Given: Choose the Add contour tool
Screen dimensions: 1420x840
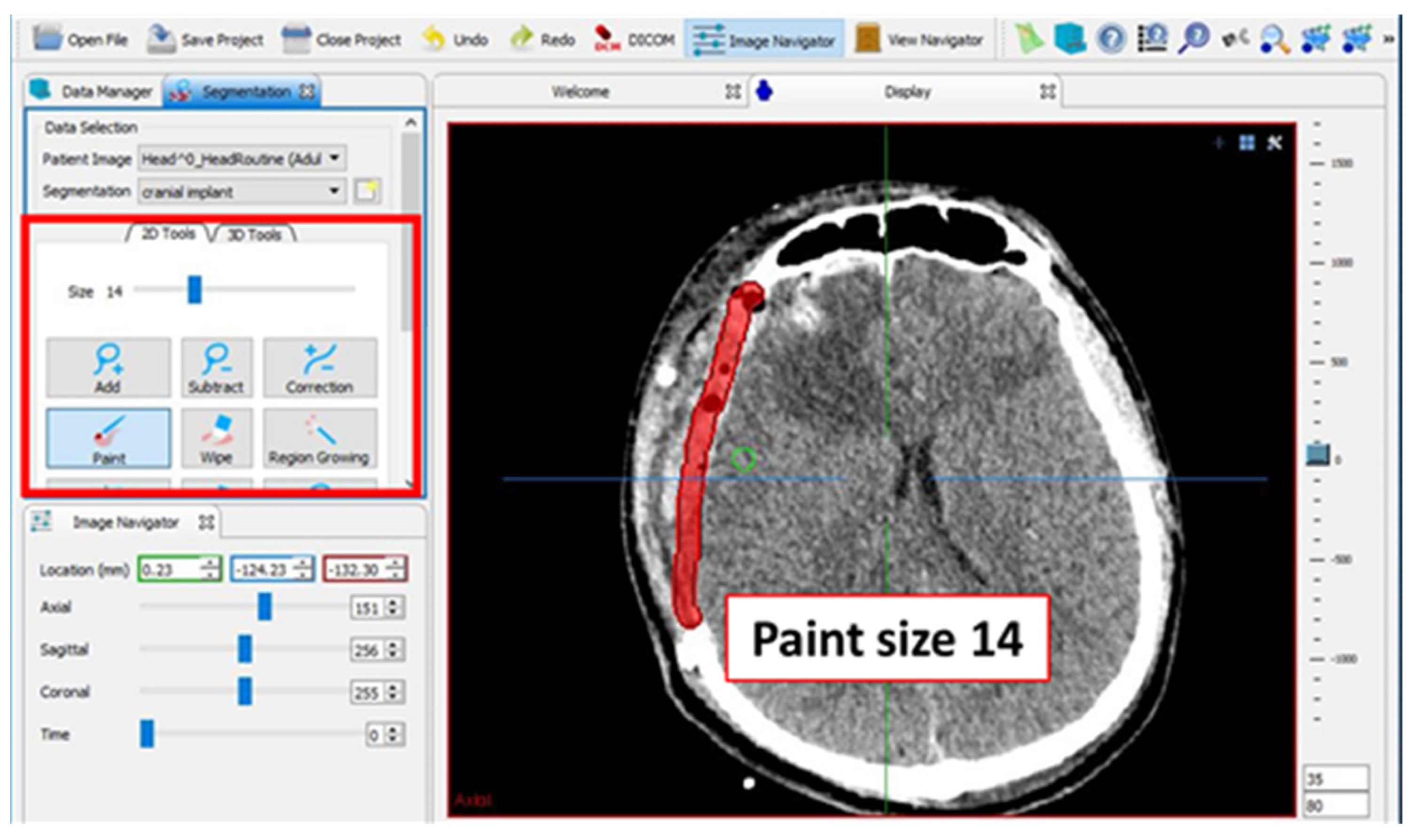Looking at the screenshot, I should 108,368.
